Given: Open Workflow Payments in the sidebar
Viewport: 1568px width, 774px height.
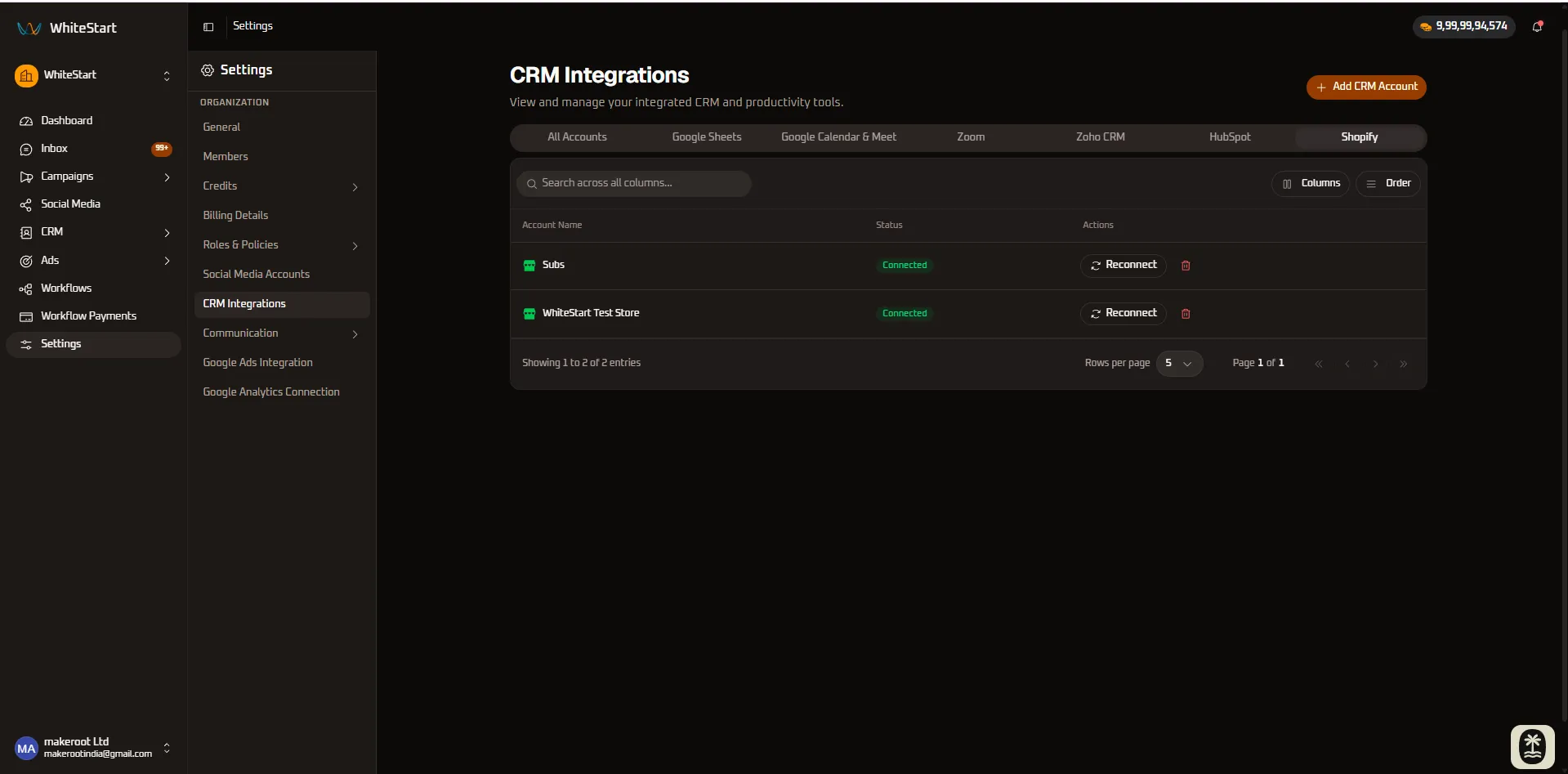Looking at the screenshot, I should pos(93,316).
